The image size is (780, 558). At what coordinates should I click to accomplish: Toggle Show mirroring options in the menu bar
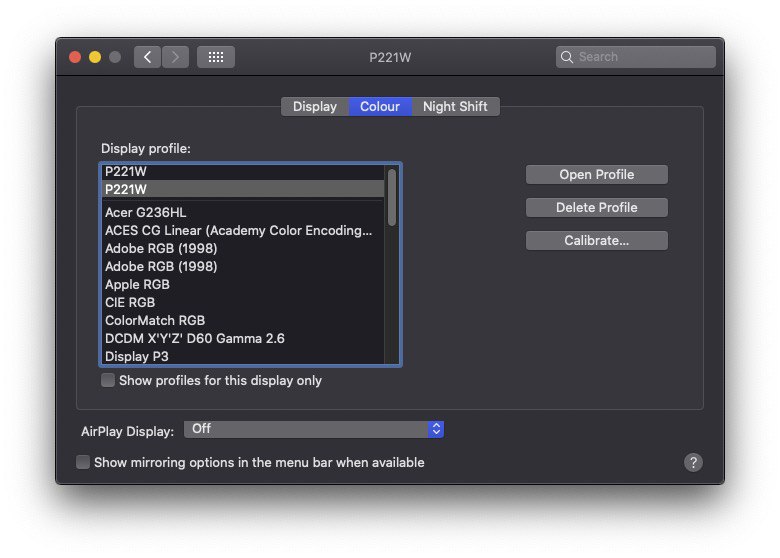83,462
